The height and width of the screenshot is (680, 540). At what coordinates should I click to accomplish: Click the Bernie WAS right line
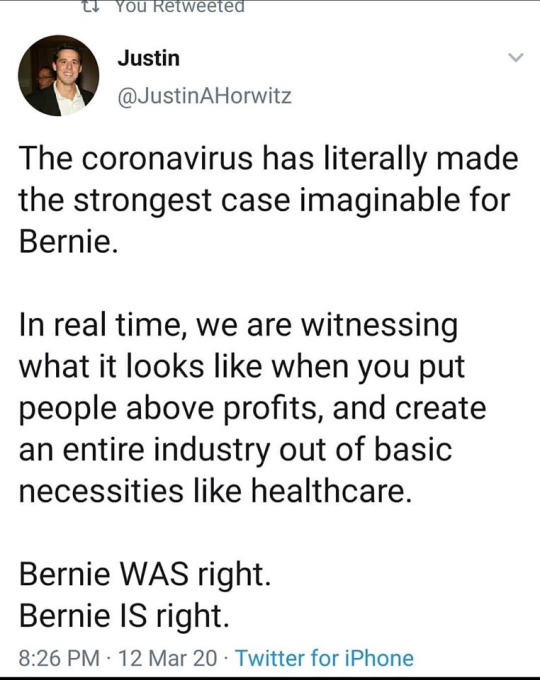145,575
